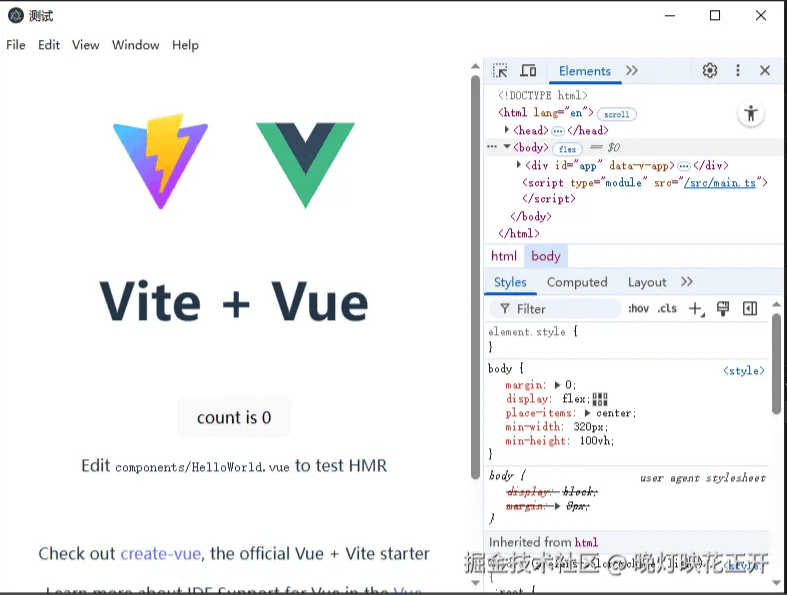Click the min-height 100vh value
787x595 pixels.
pyautogui.click(x=596, y=441)
